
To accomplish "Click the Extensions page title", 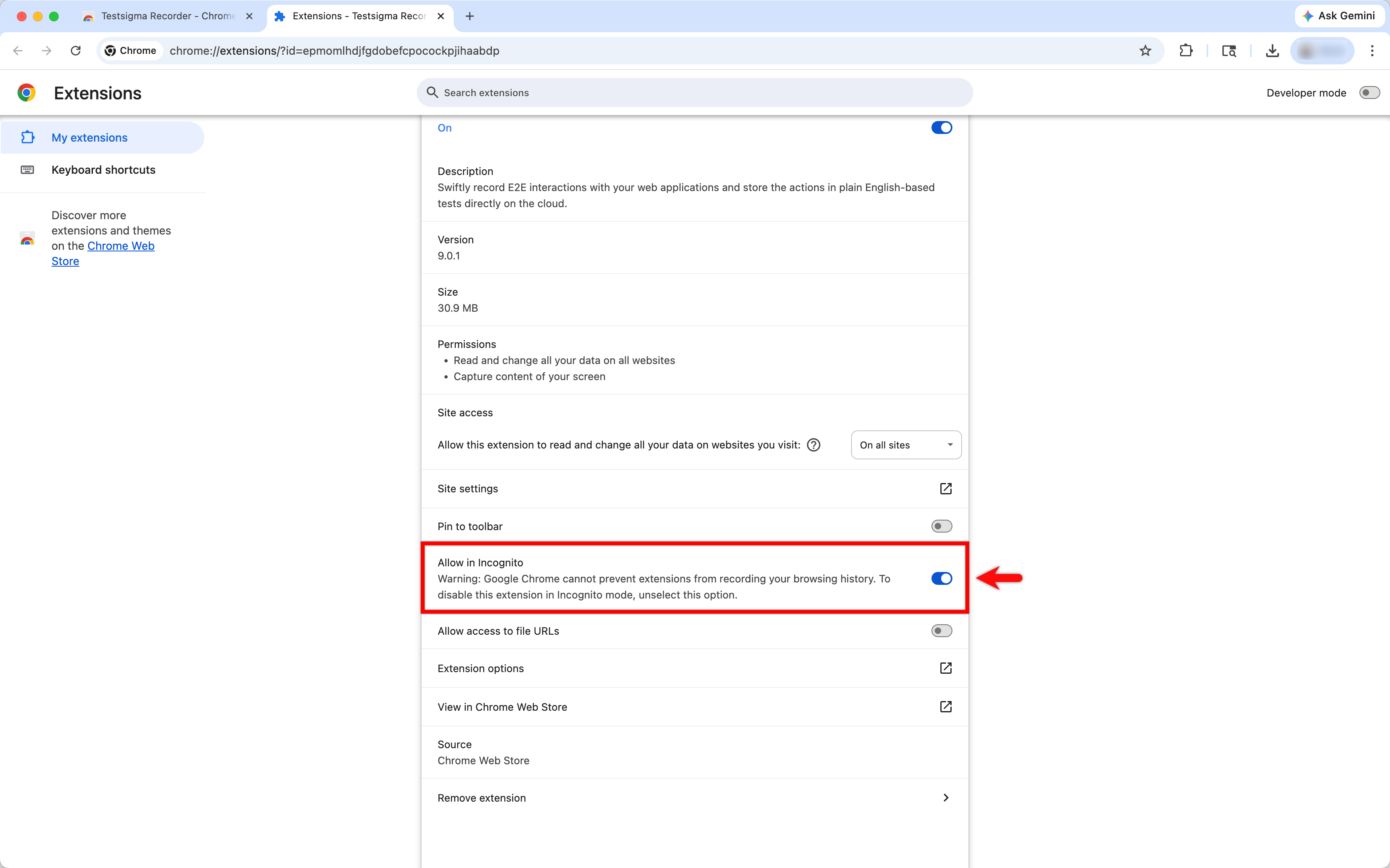I will (x=98, y=93).
